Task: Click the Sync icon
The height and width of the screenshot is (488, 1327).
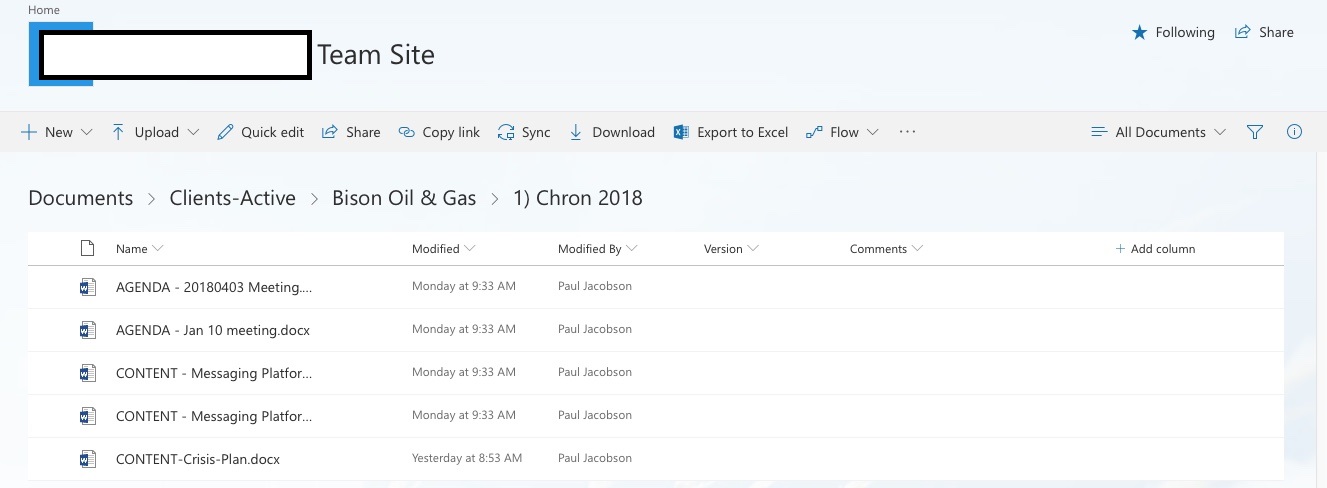Action: click(506, 132)
